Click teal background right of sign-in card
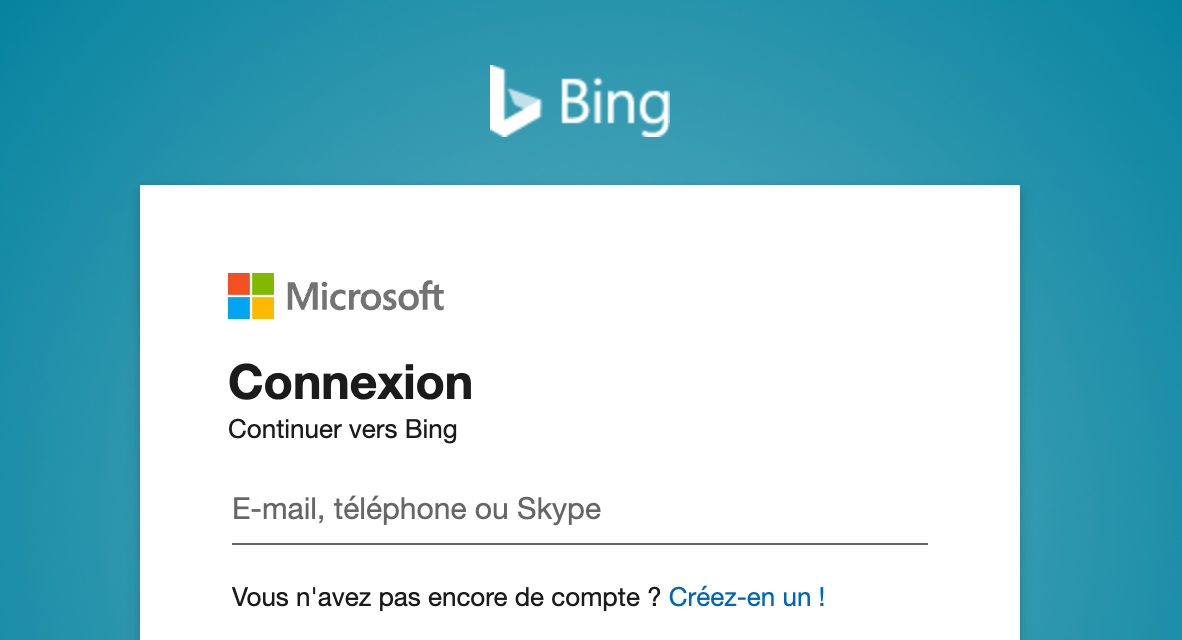Image resolution: width=1182 pixels, height=640 pixels. tap(1100, 400)
